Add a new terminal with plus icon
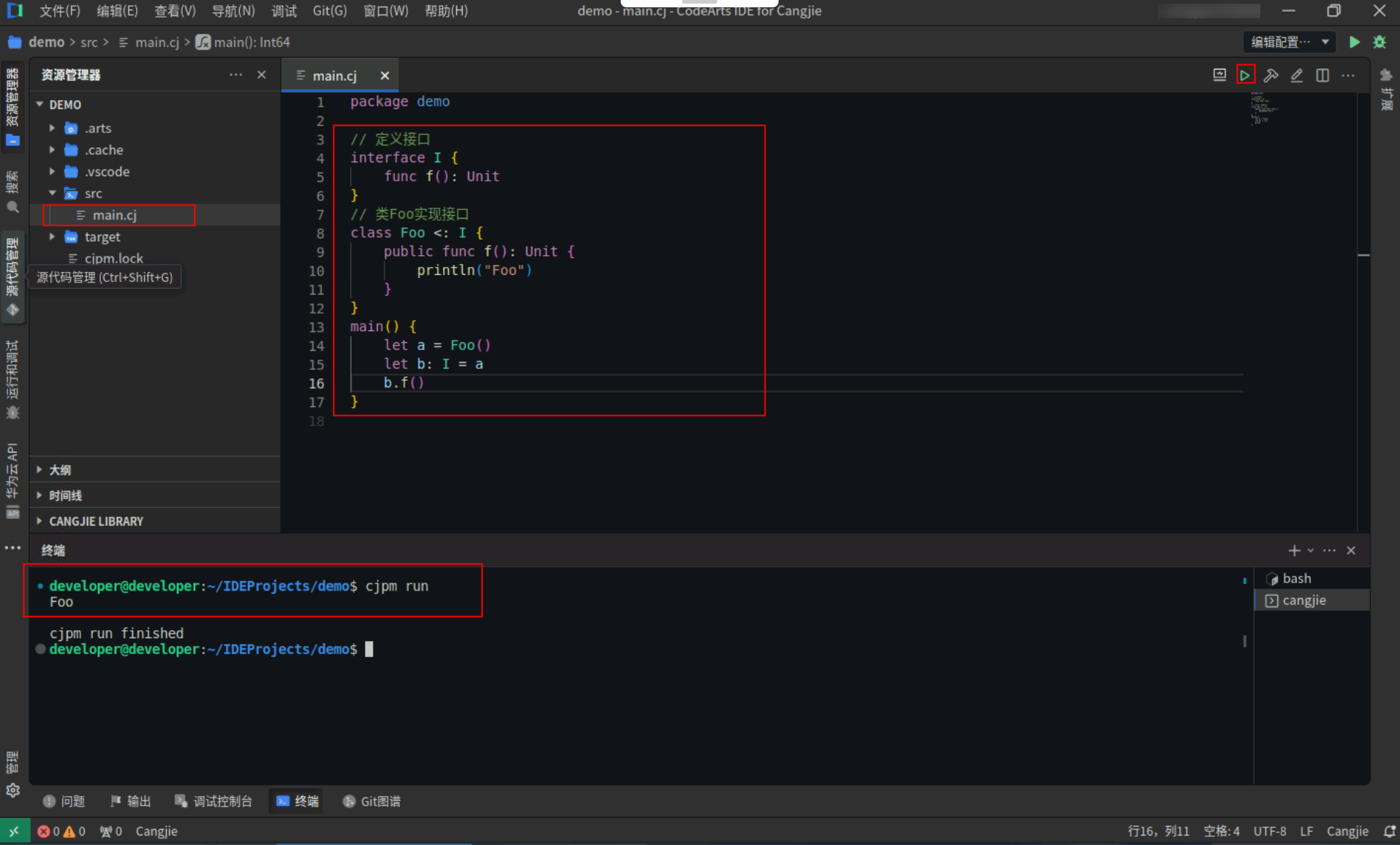The width and height of the screenshot is (1400, 845). [1294, 550]
